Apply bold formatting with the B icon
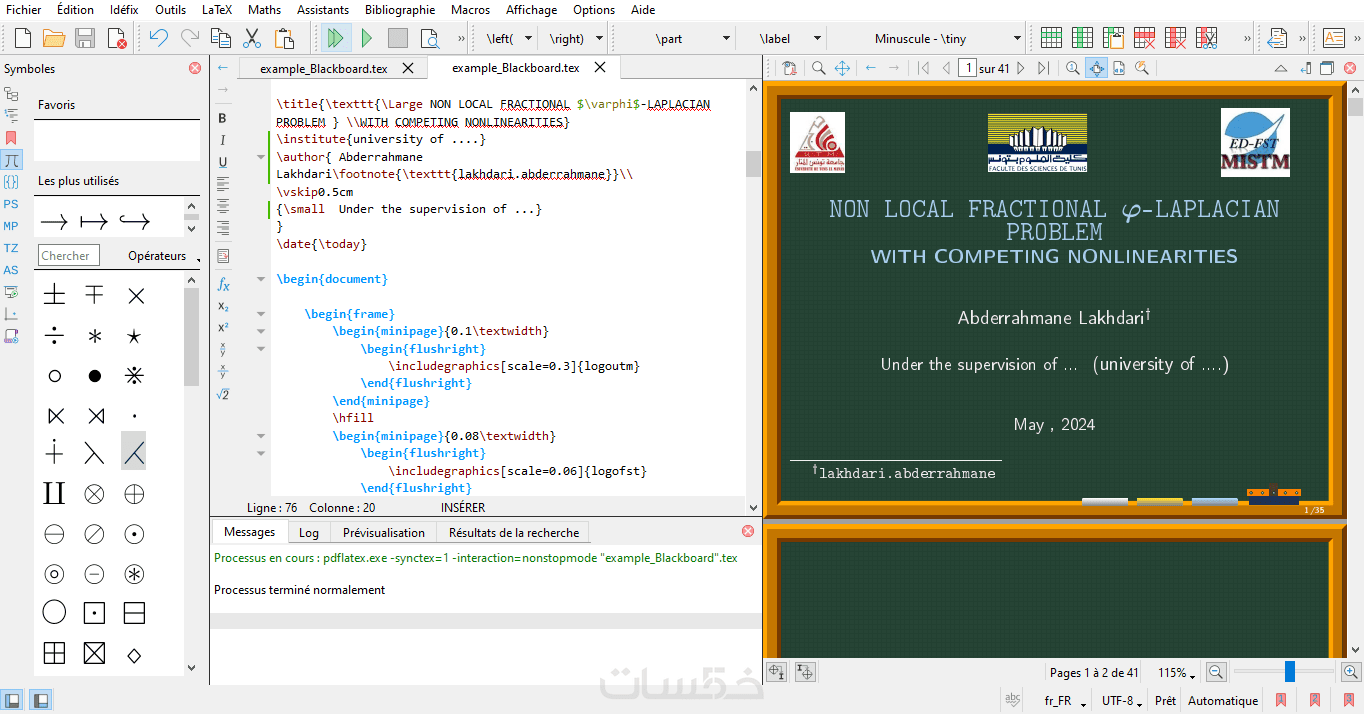 [223, 118]
